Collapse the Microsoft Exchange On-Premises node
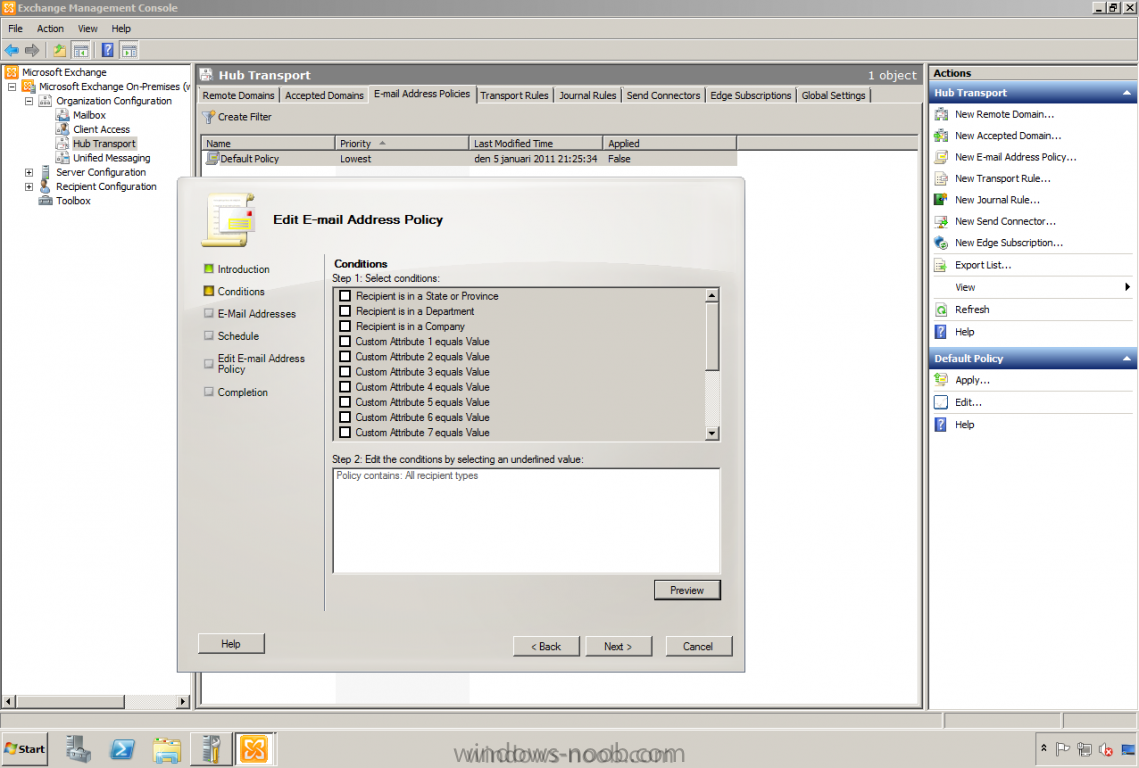The width and height of the screenshot is (1139, 768). 12,86
